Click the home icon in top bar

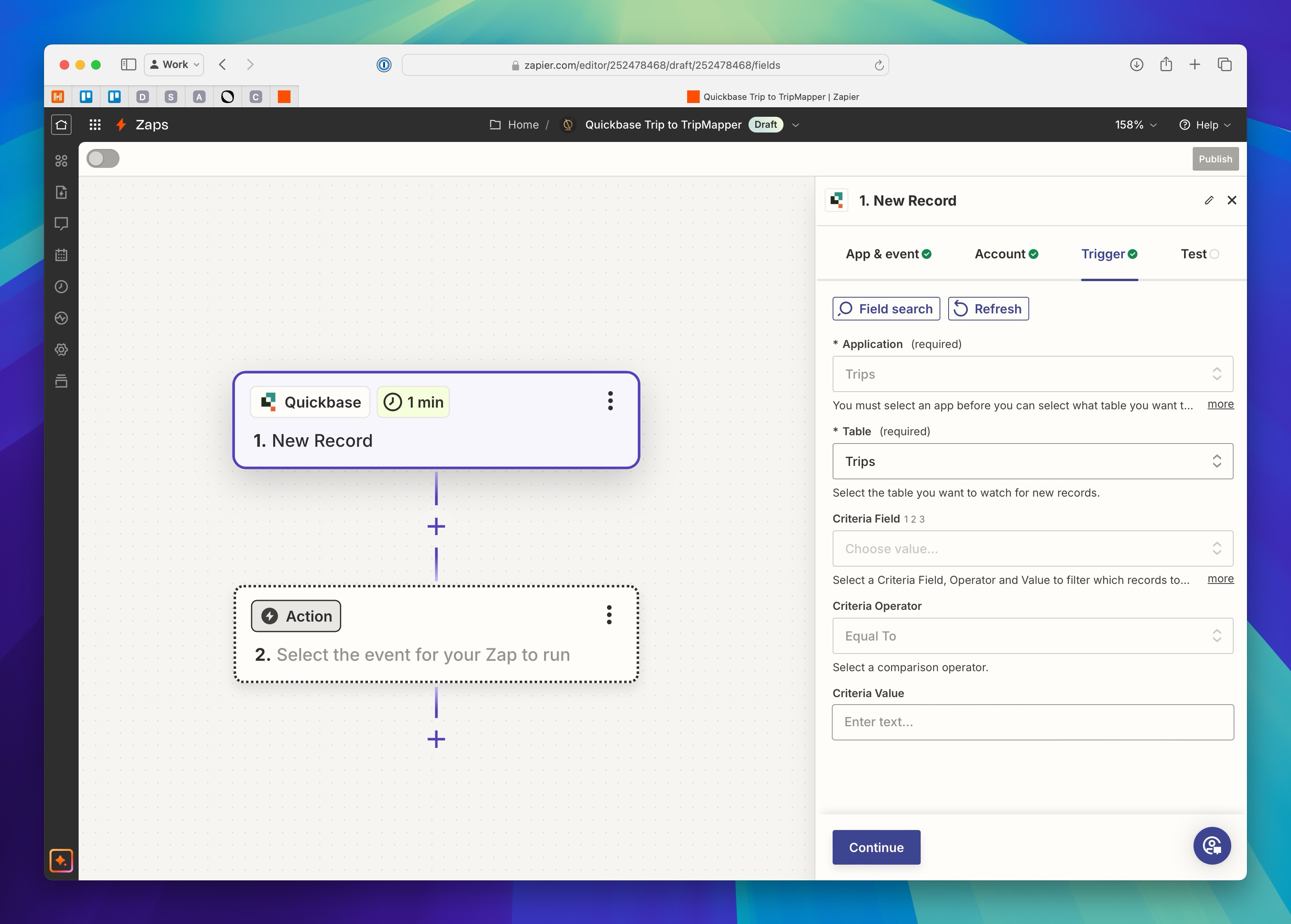[x=61, y=125]
